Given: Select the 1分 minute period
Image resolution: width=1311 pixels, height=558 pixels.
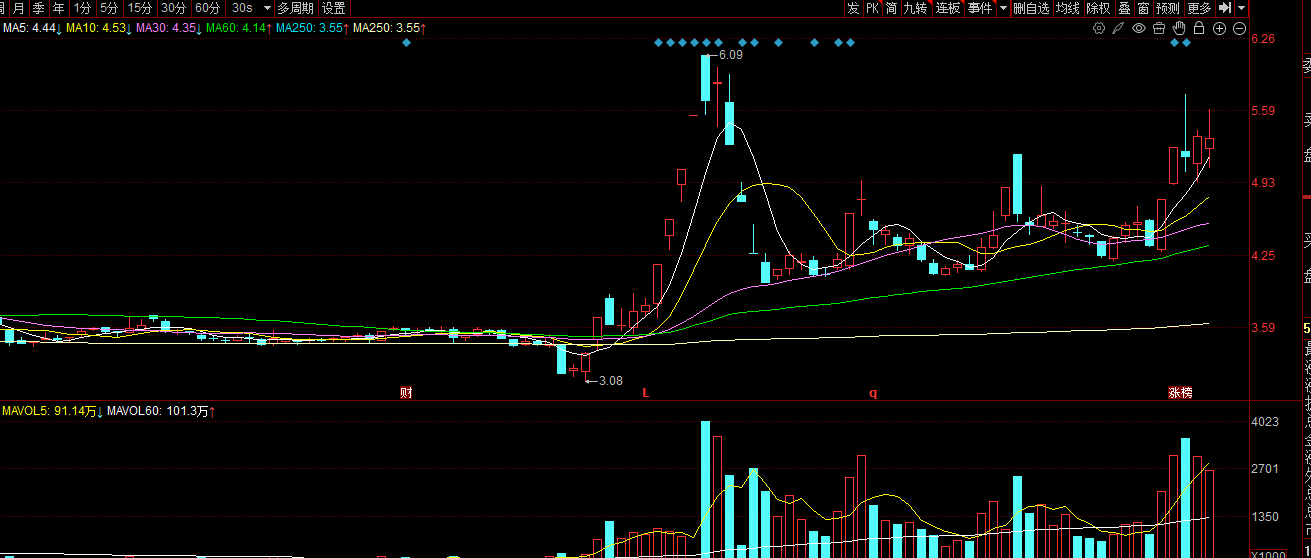Looking at the screenshot, I should (x=82, y=8).
